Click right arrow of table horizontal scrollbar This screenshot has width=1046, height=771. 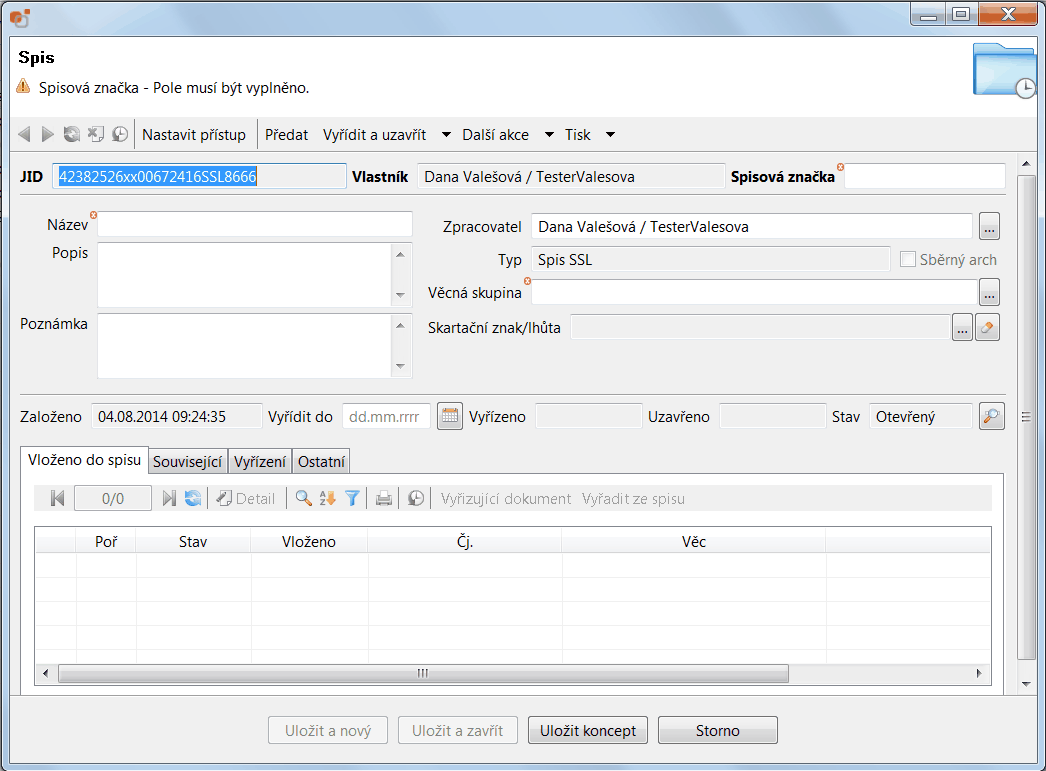click(x=979, y=673)
